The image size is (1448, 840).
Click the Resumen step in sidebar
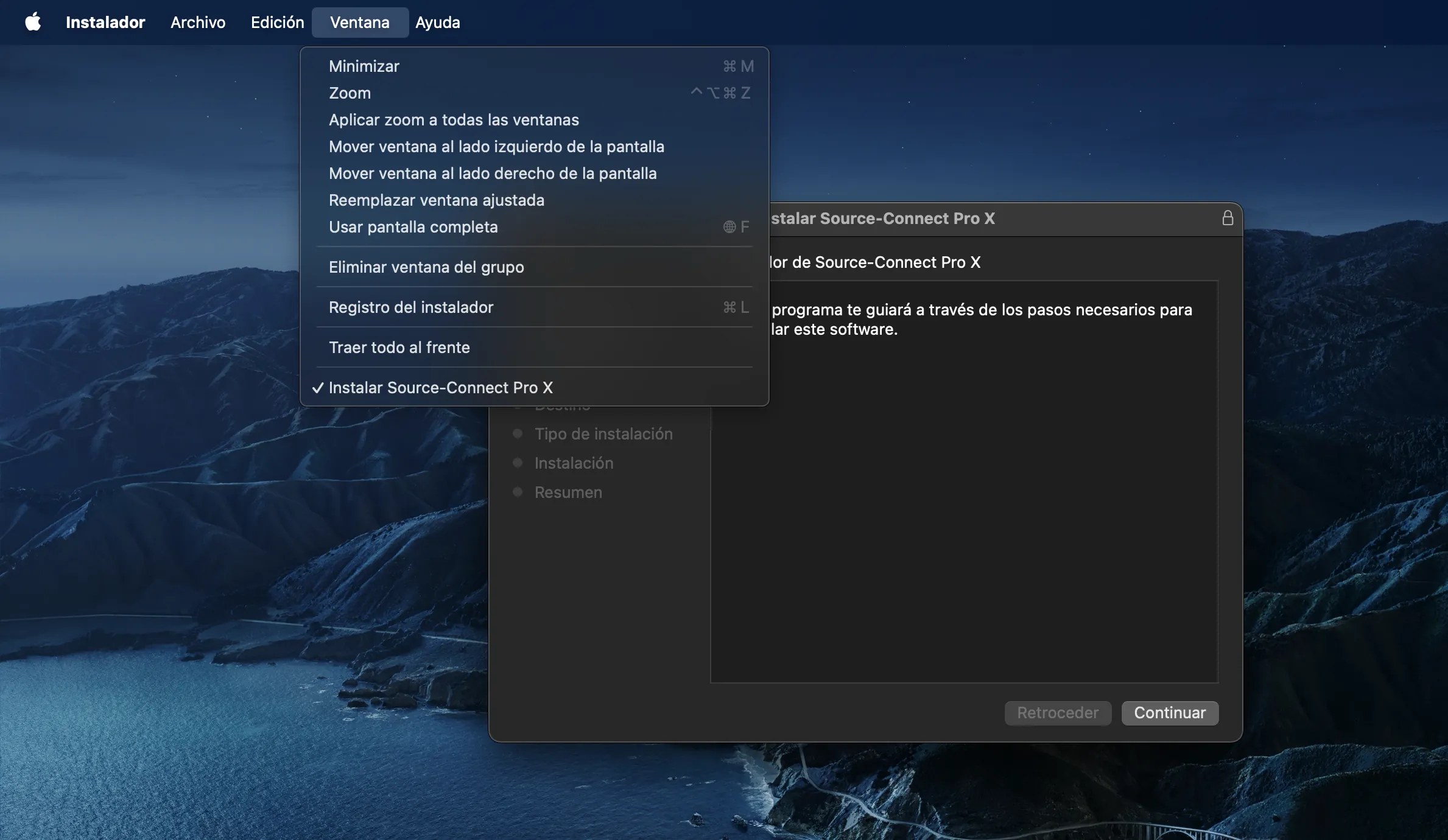coord(568,492)
